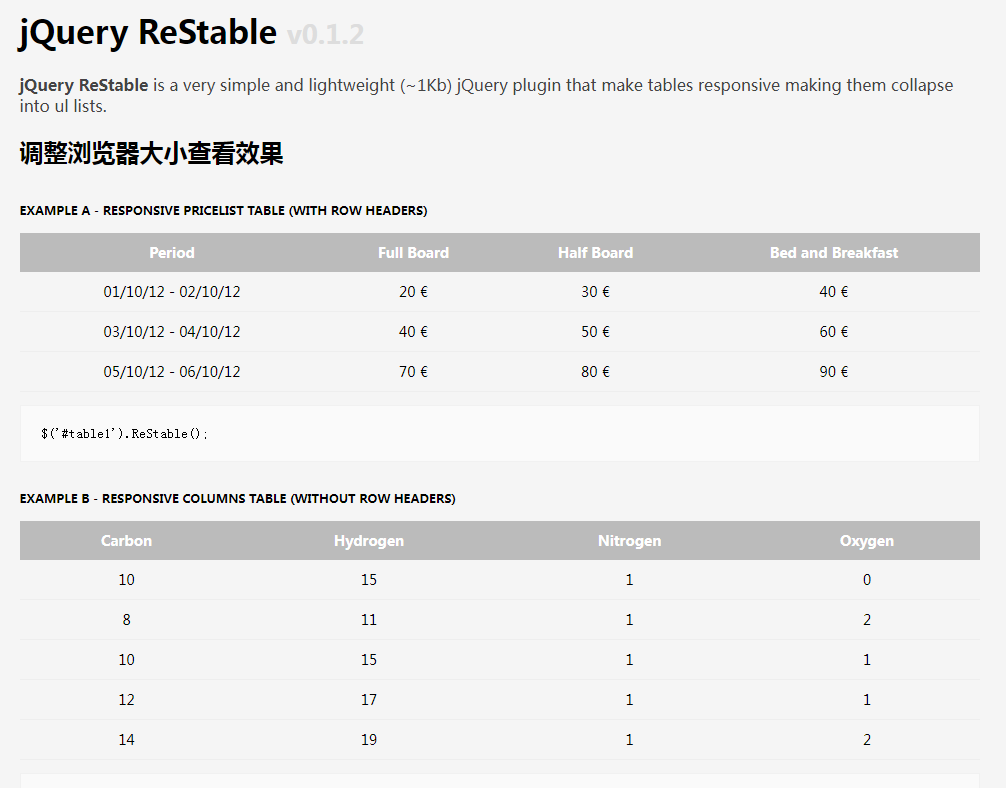Select the Oxygen column header
Screen dimensions: 1006x788
pyautogui.click(x=867, y=541)
